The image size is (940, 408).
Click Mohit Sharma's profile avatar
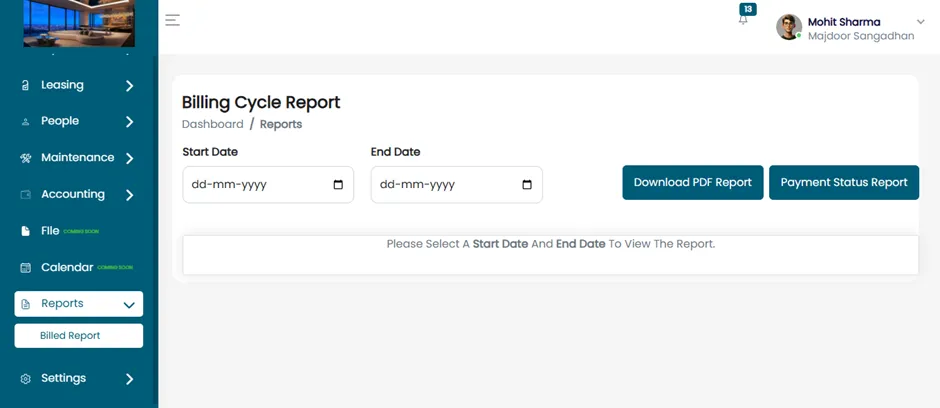789,27
